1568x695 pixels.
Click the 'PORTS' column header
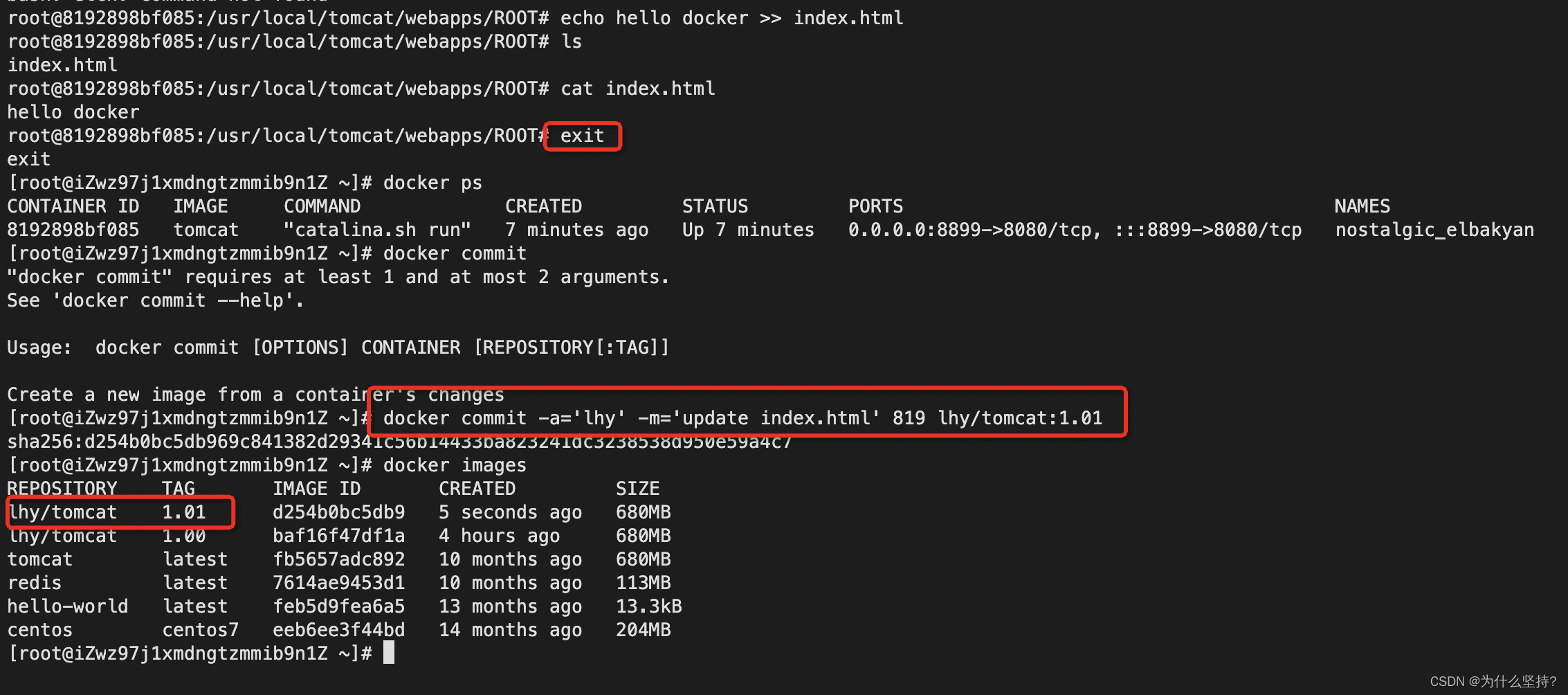click(x=875, y=206)
